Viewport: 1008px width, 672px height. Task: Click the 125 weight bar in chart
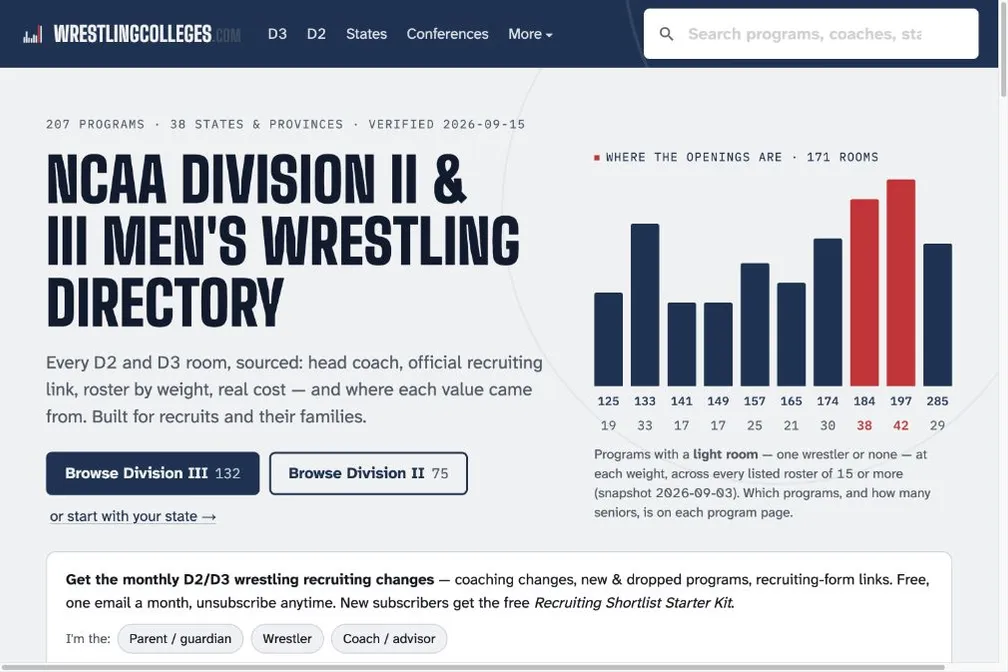click(608, 340)
